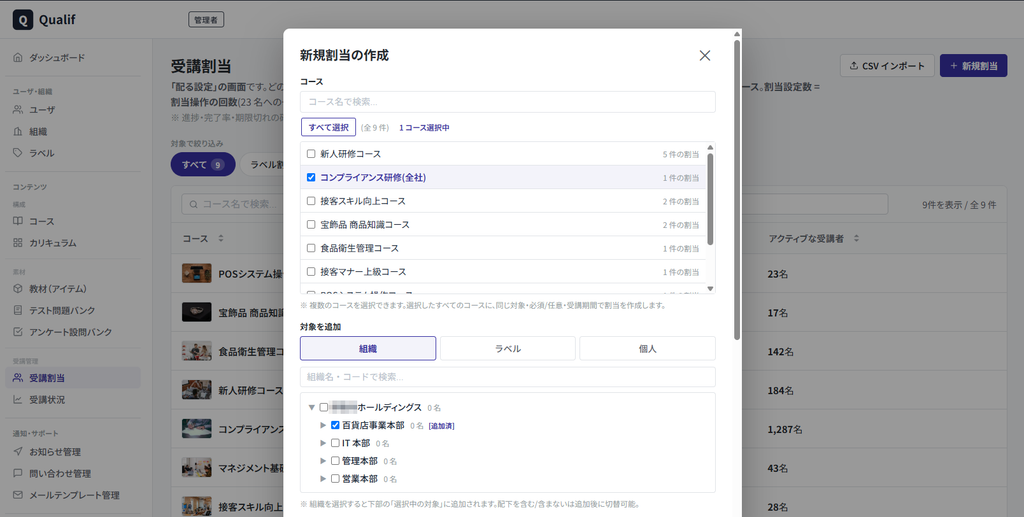This screenshot has height=517, width=1024.
Task: Click the 問い合わせ管理 chat icon
Action: coord(18,473)
